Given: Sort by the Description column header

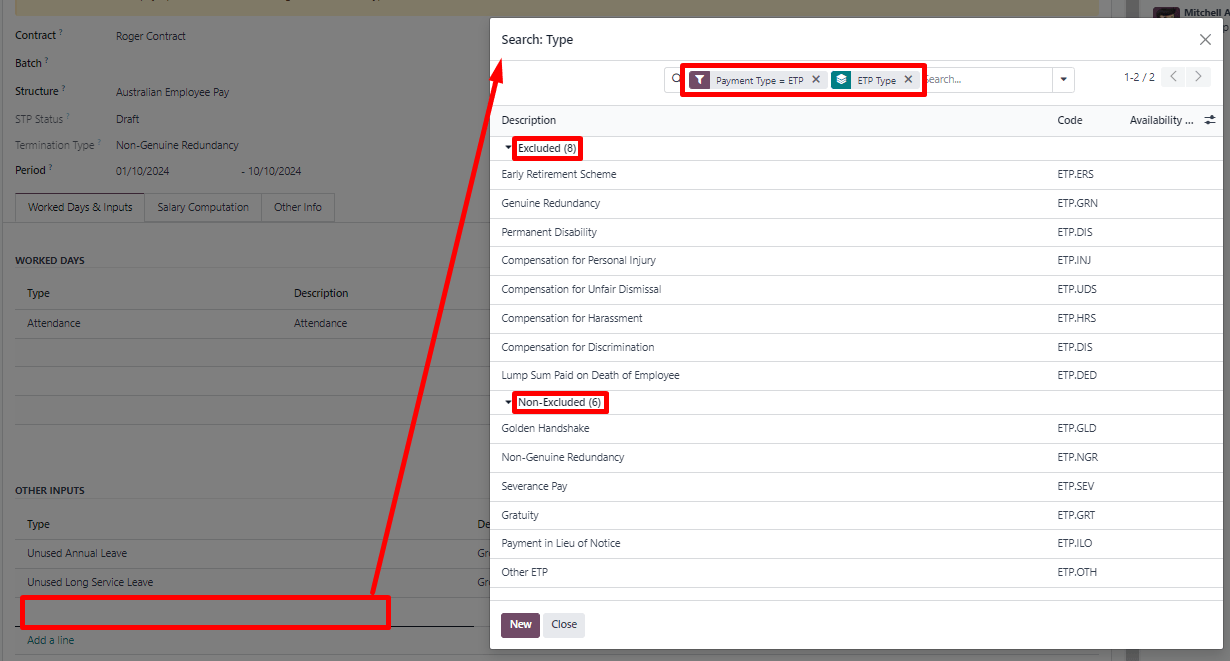Looking at the screenshot, I should 529,120.
